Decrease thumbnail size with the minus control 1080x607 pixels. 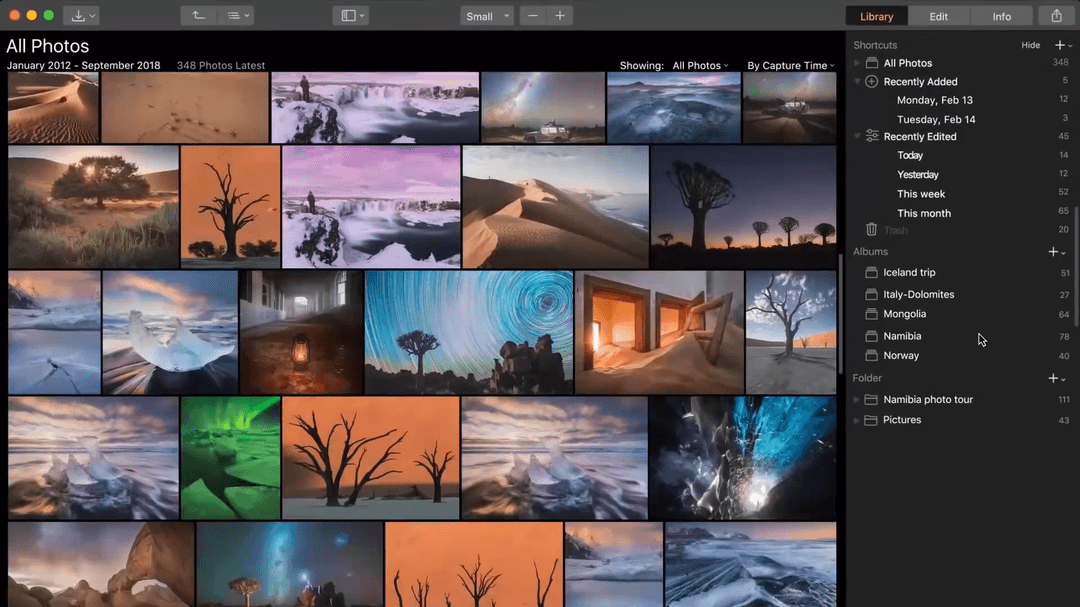point(535,15)
